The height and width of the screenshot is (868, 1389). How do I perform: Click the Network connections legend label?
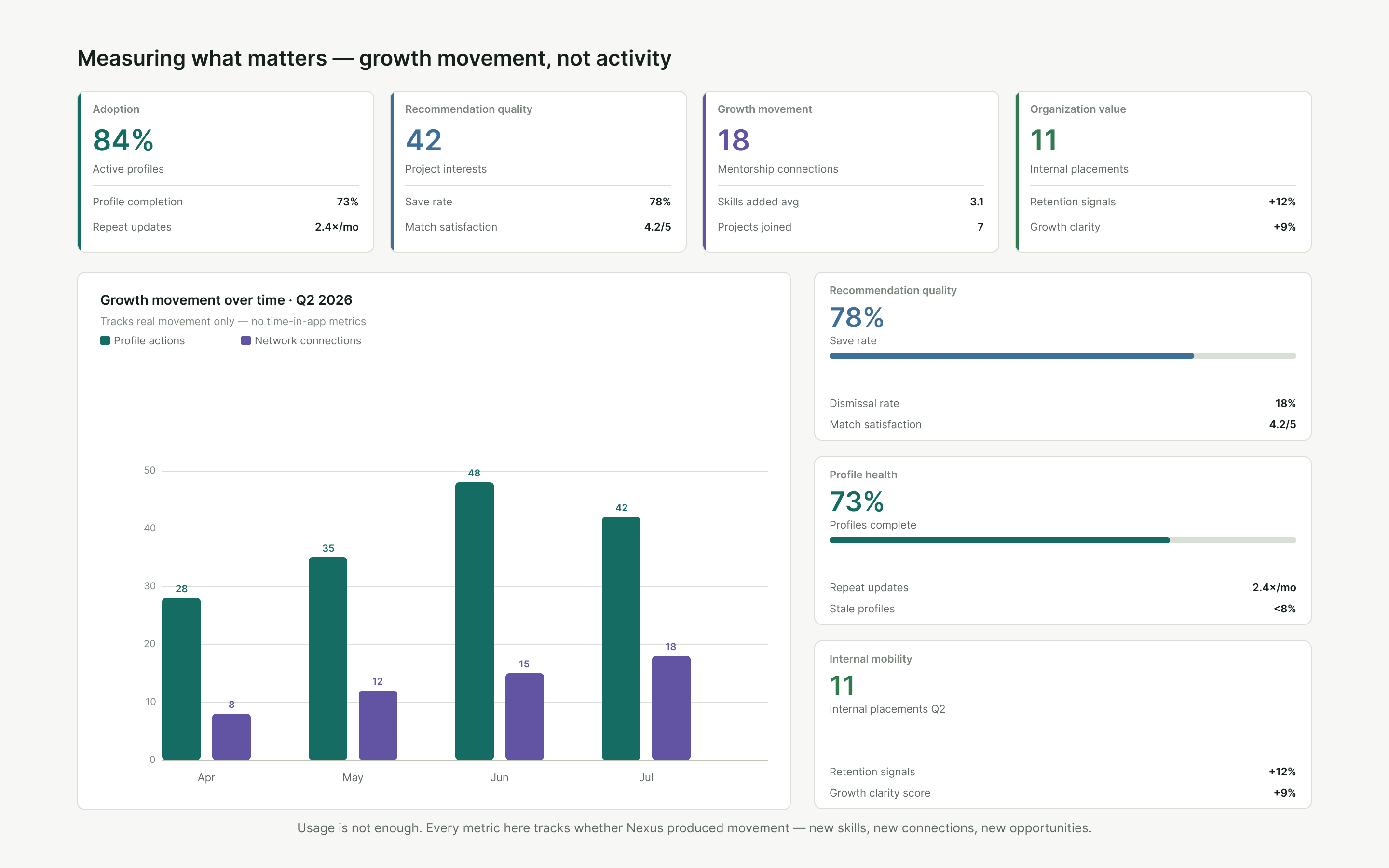(x=308, y=340)
